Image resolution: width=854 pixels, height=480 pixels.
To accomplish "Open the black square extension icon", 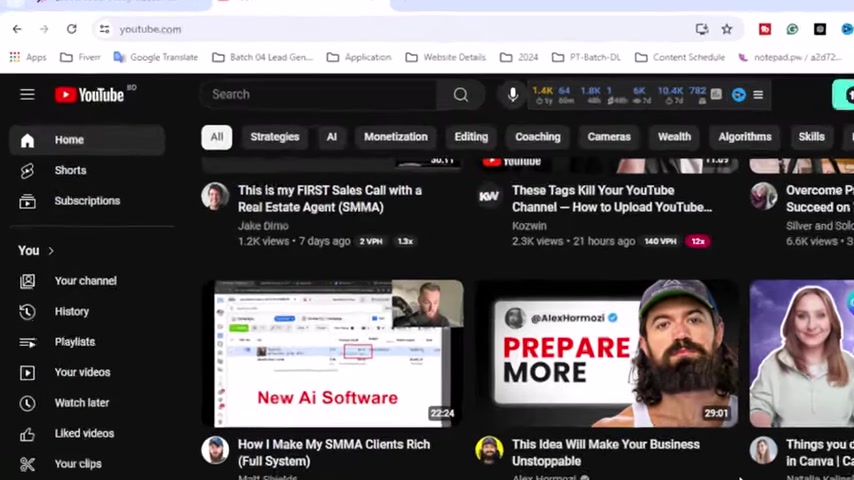I will coord(820,29).
